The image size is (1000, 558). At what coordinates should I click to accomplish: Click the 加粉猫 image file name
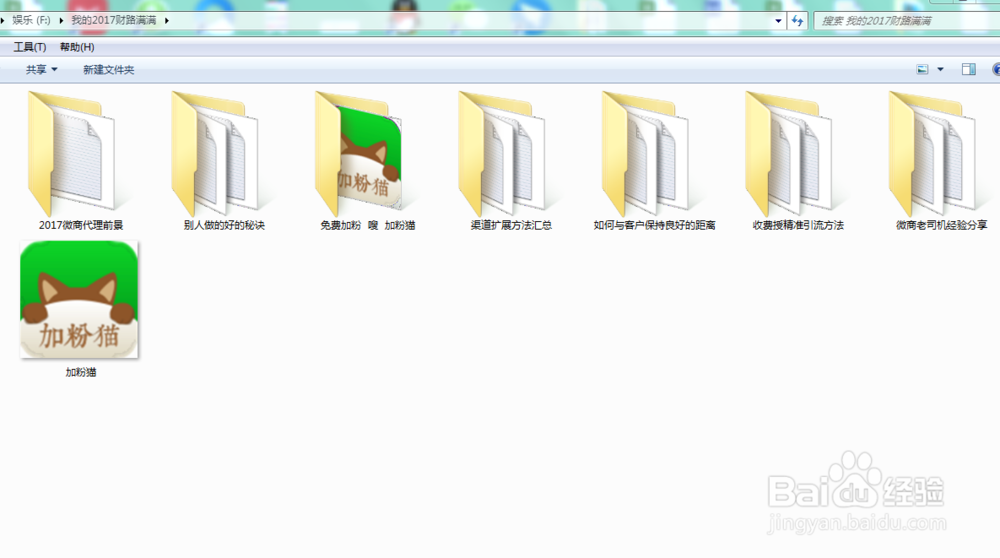coord(81,372)
